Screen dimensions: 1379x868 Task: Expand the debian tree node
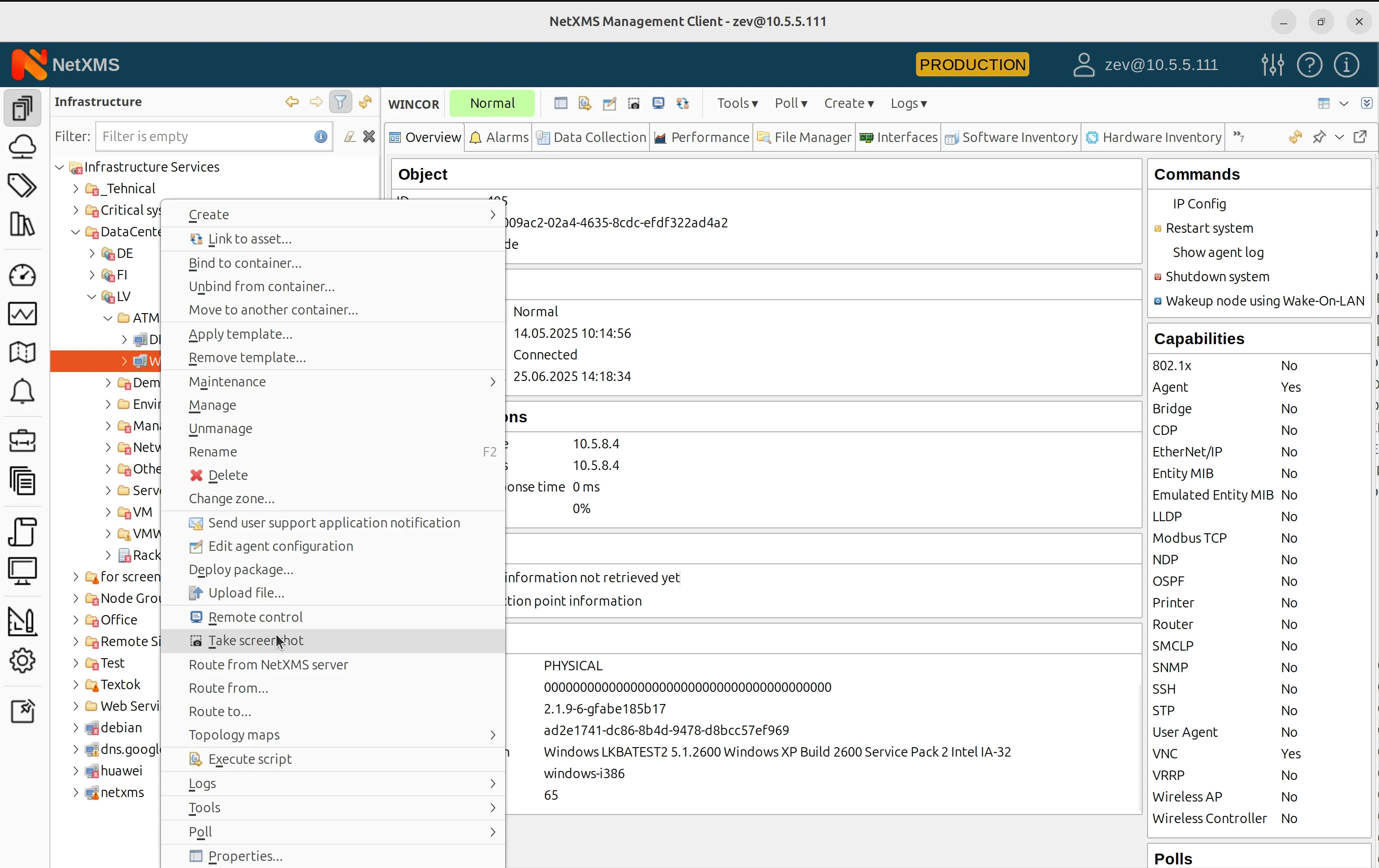coord(75,728)
